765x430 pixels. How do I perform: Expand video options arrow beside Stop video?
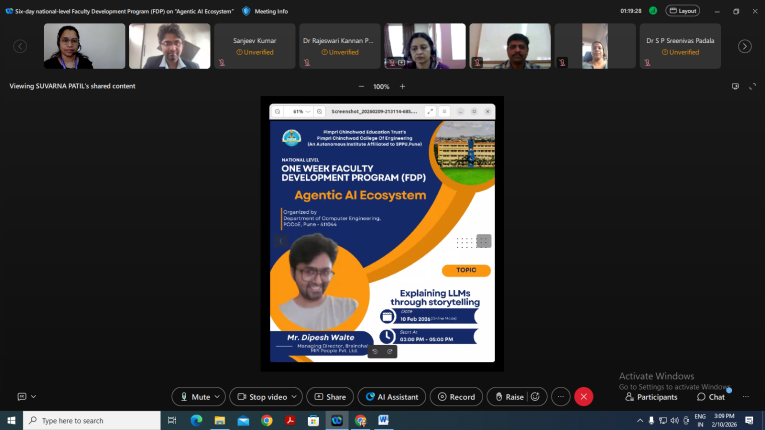tap(296, 397)
